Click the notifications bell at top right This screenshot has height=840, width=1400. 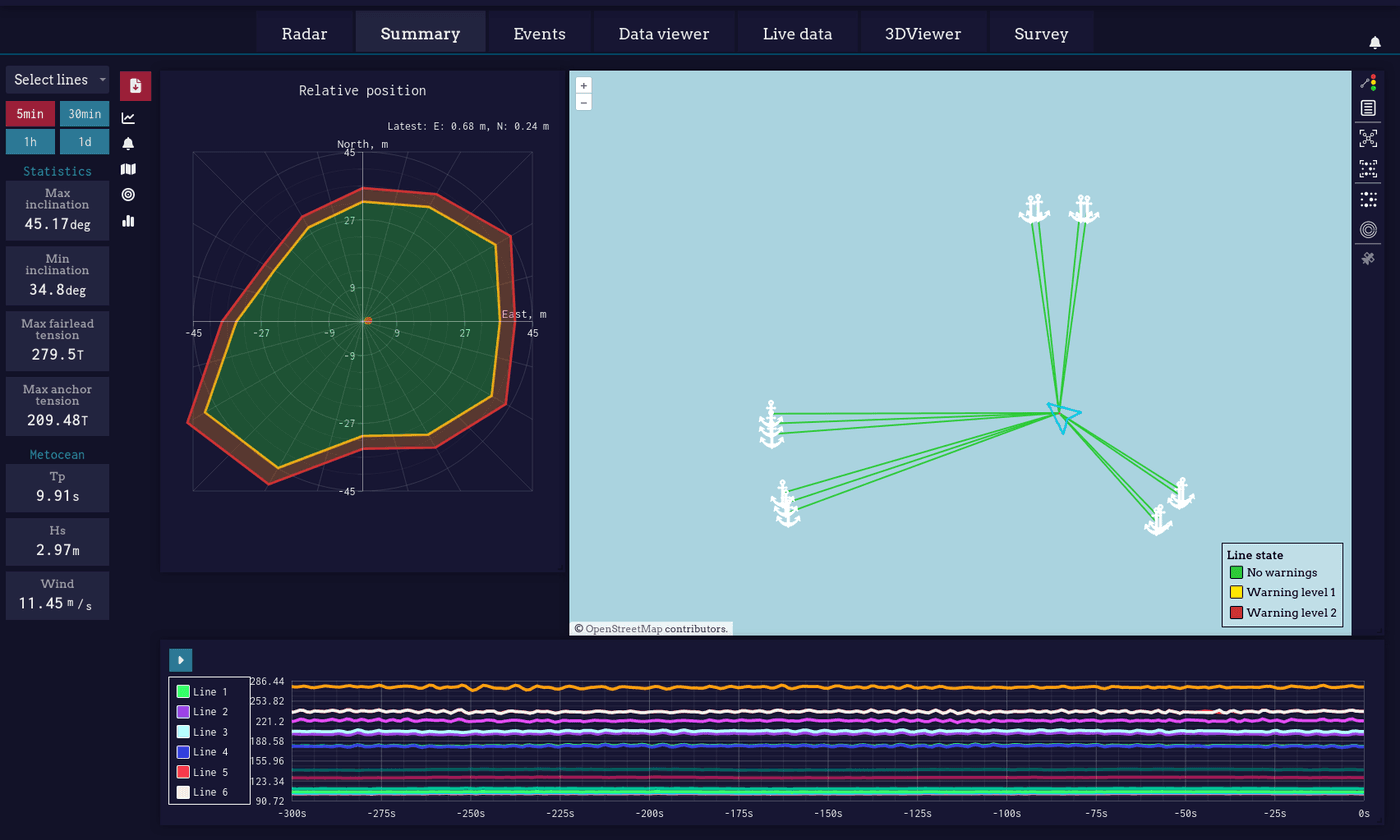1375,43
